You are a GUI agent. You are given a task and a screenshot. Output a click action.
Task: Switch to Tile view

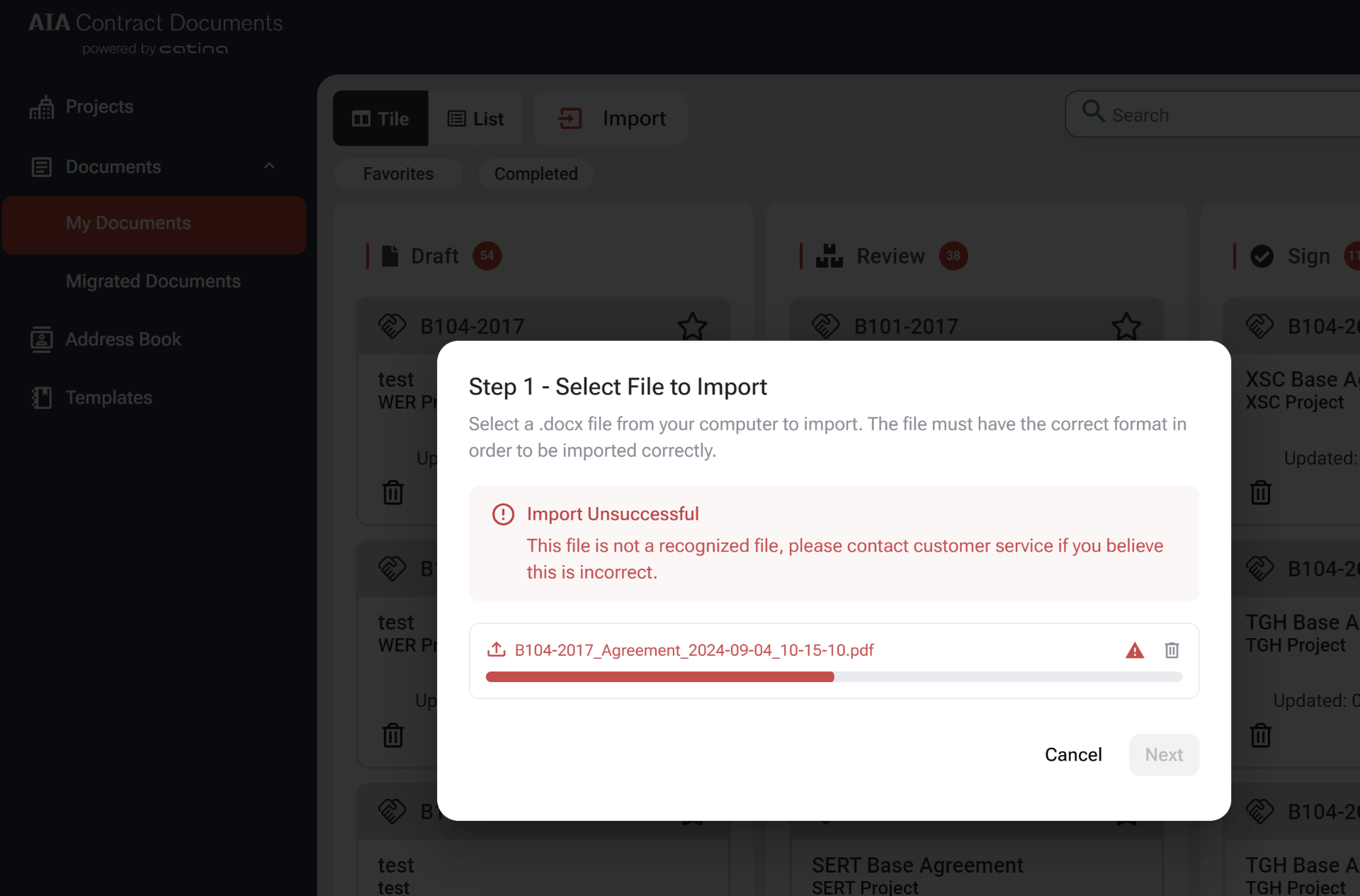pyautogui.click(x=380, y=118)
